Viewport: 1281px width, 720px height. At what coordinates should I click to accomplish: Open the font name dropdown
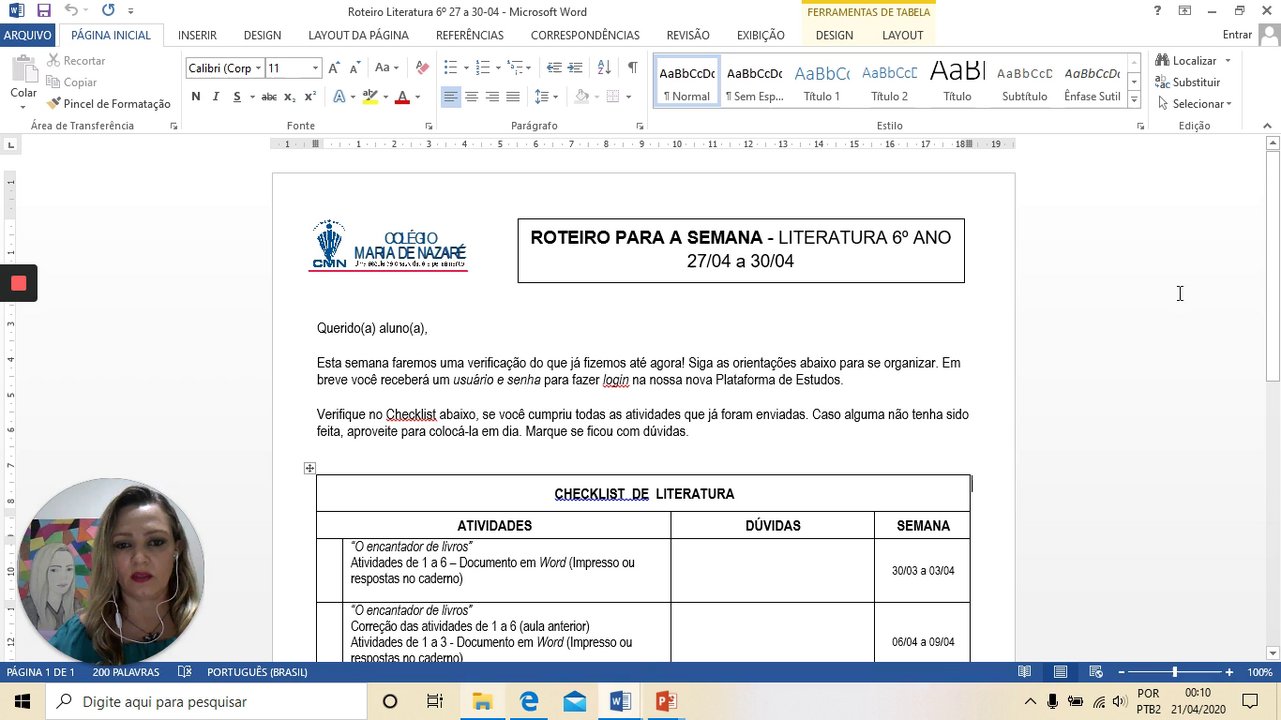(x=258, y=68)
